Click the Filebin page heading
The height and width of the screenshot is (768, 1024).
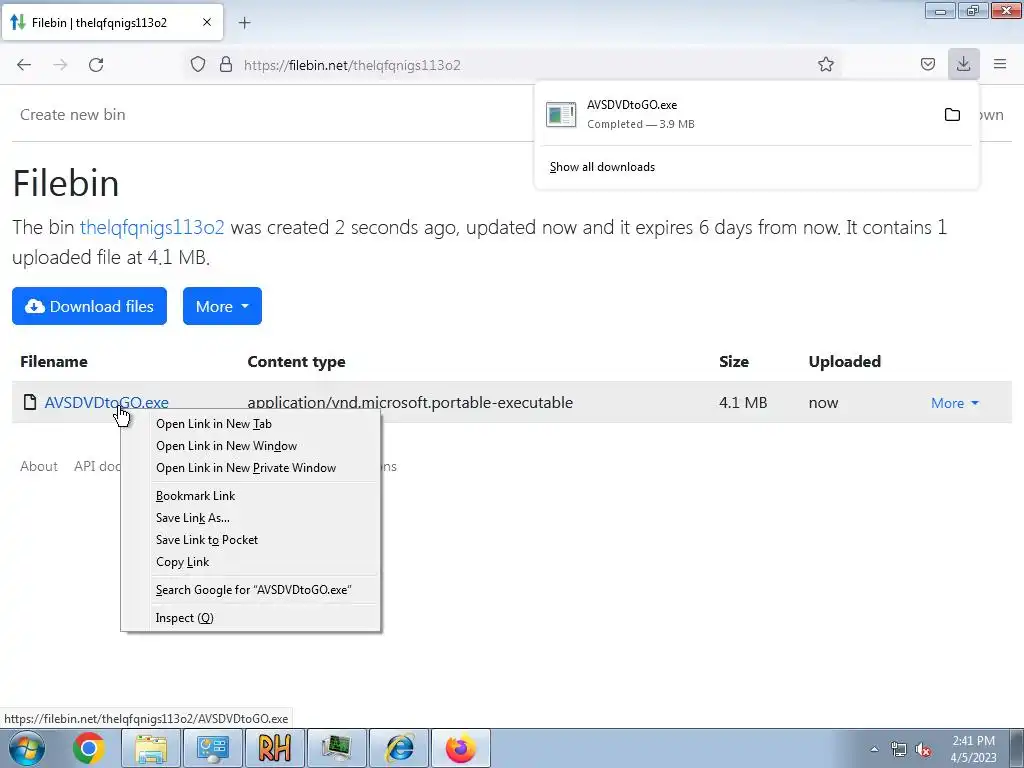click(66, 183)
